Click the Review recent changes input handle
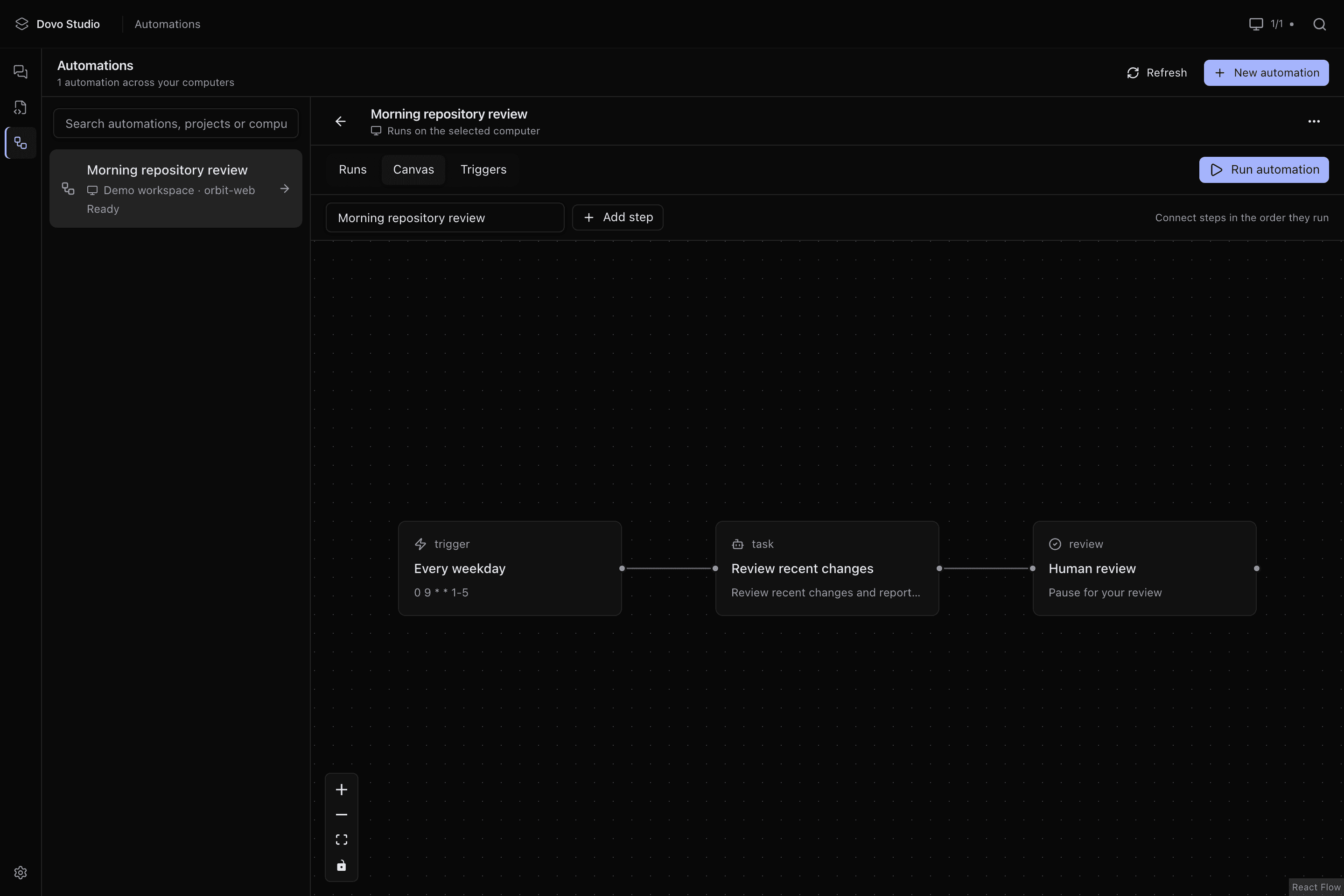1344x896 pixels. pyautogui.click(x=715, y=568)
